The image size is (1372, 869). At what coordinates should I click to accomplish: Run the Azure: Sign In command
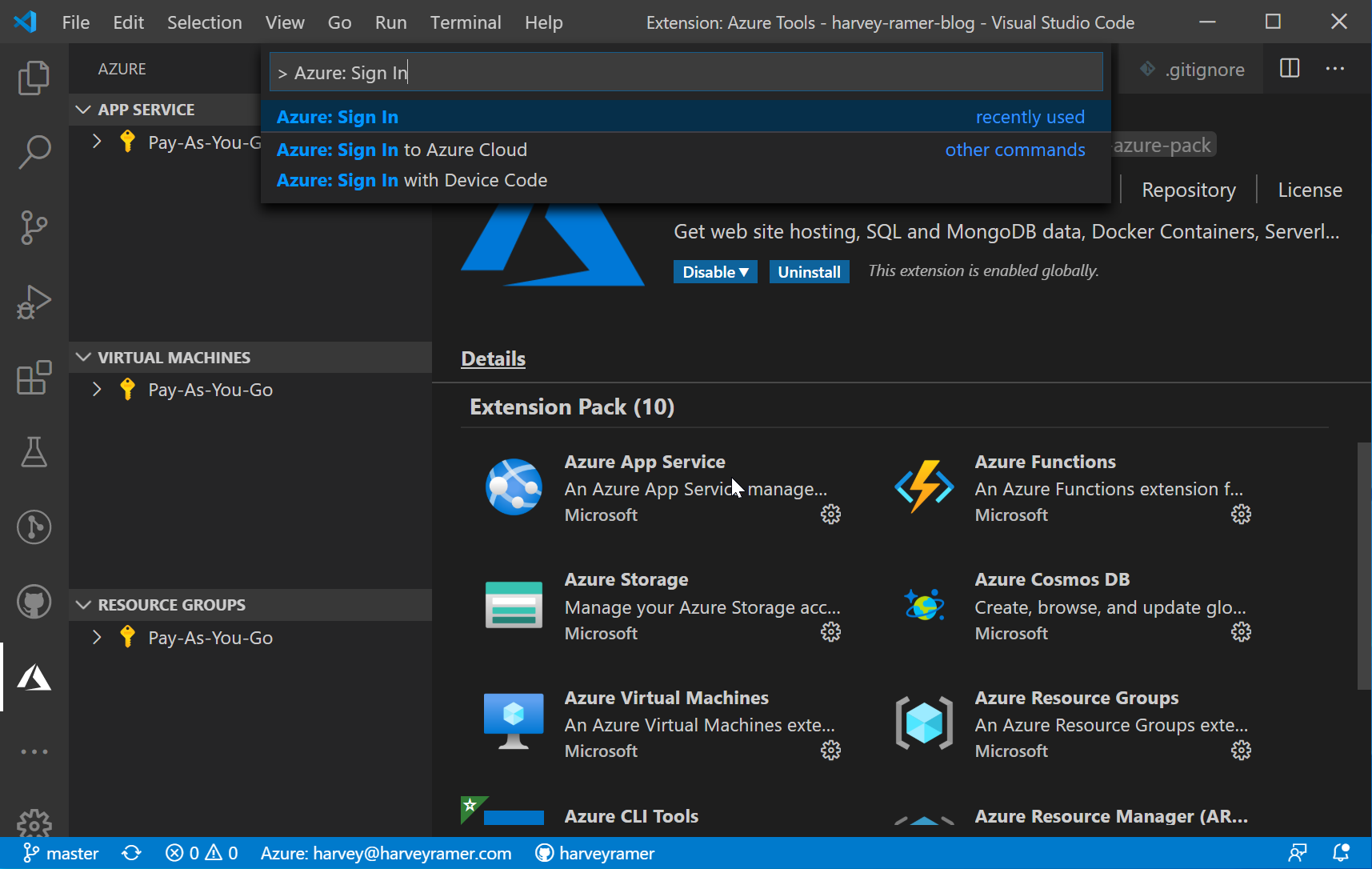tap(686, 117)
